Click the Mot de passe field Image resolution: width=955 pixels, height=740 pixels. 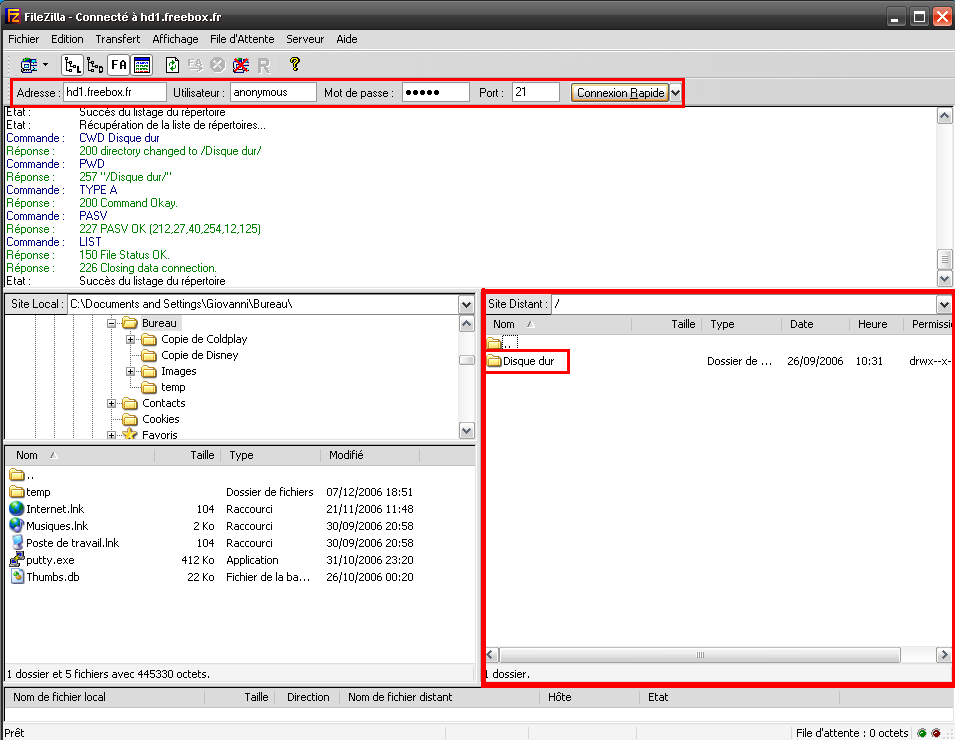[435, 92]
